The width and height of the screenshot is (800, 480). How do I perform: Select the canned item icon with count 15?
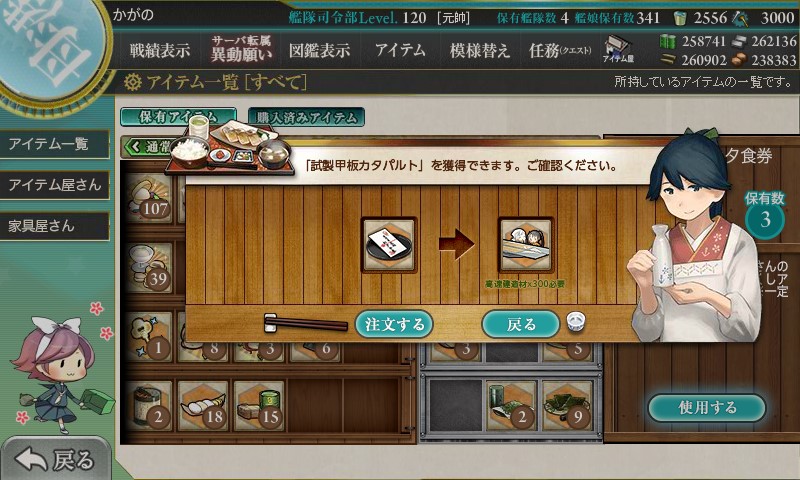coord(259,406)
